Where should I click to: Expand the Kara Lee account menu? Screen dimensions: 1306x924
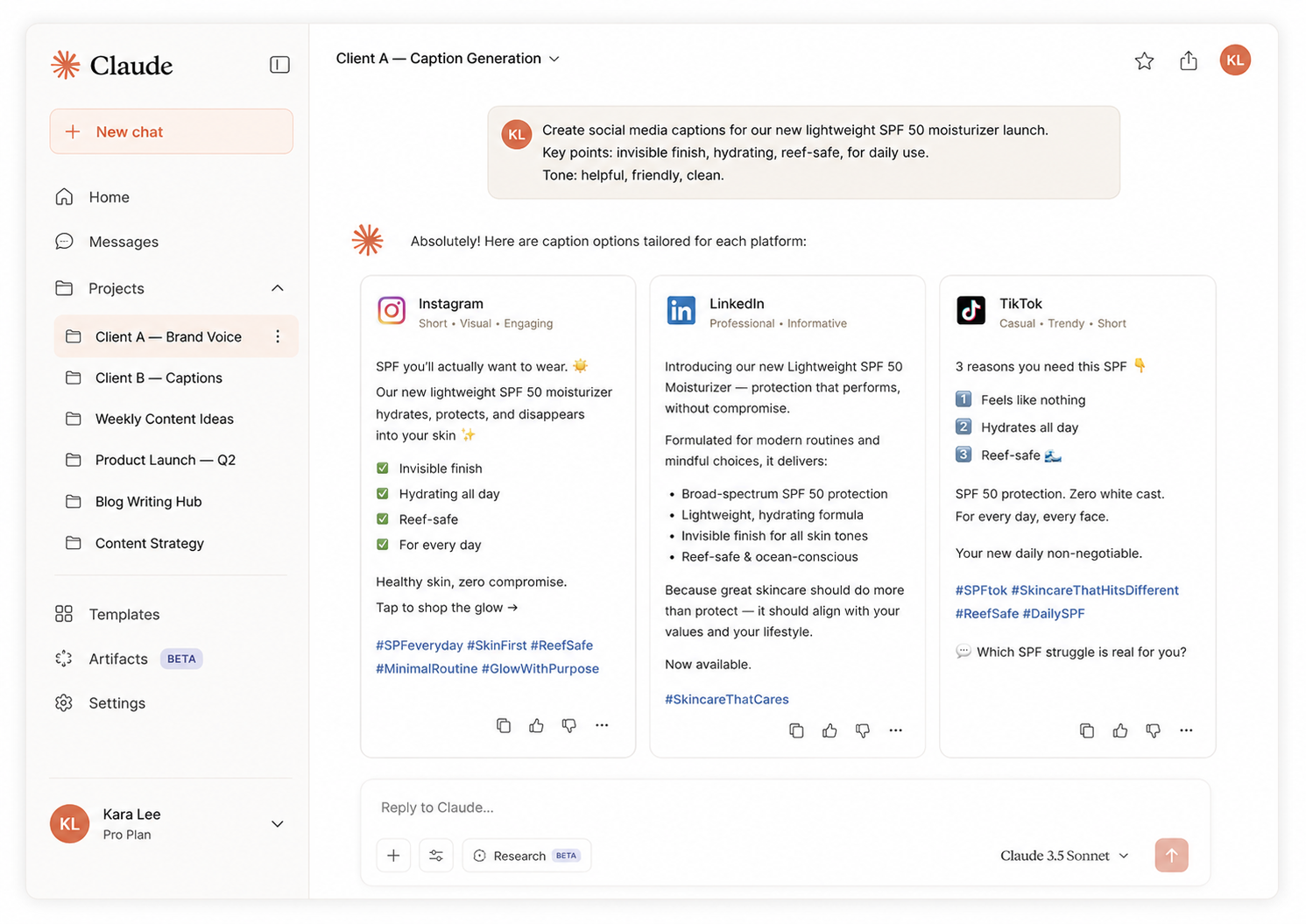pos(278,824)
